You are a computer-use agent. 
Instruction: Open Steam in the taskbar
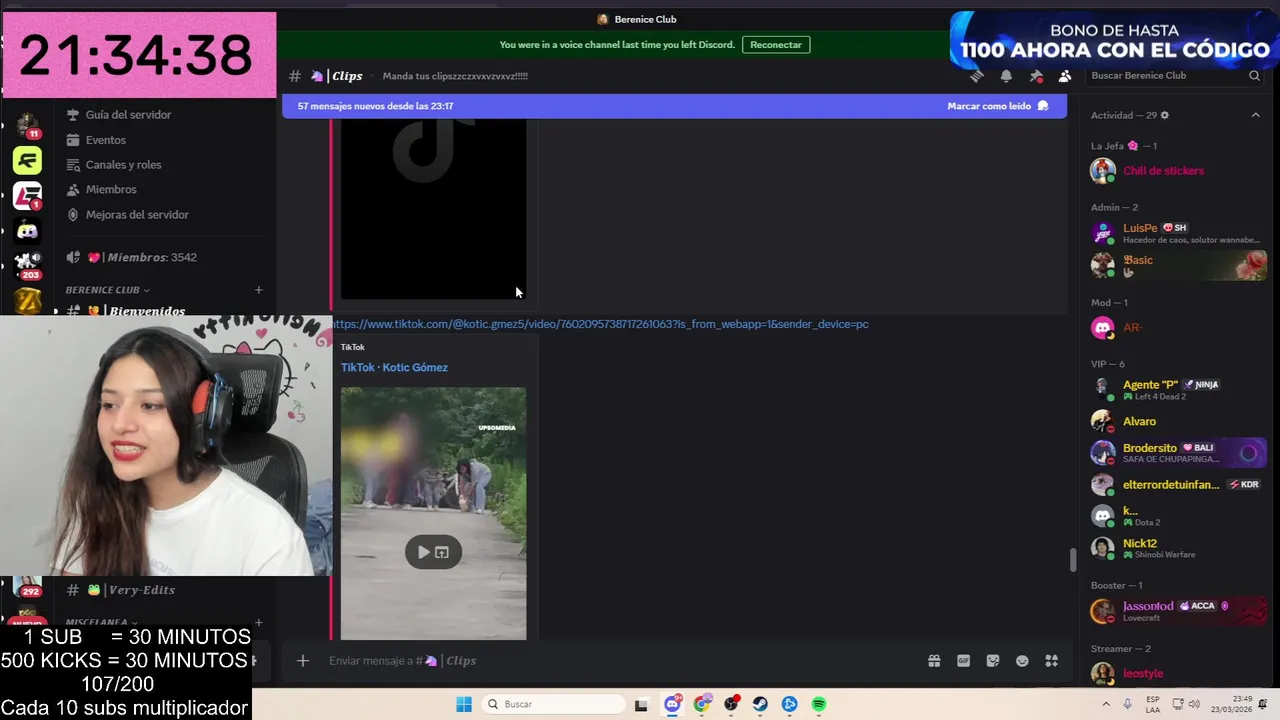760,704
